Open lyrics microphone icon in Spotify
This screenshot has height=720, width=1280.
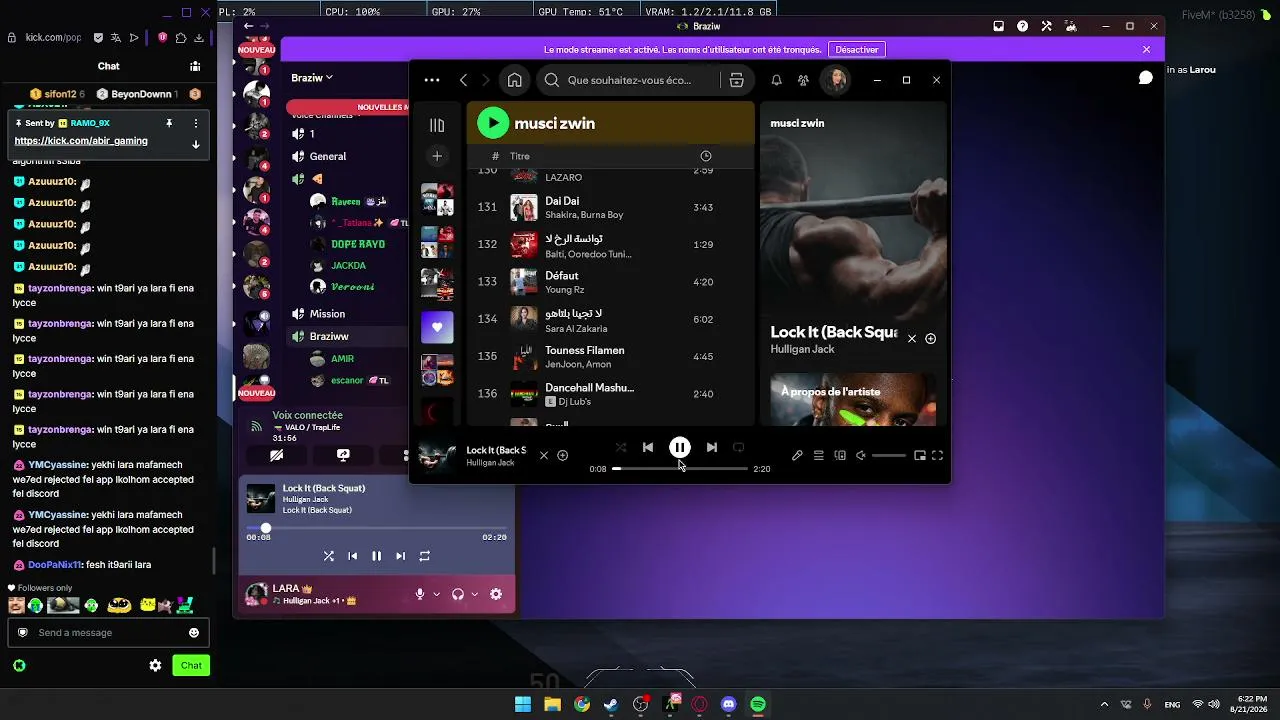(x=797, y=456)
